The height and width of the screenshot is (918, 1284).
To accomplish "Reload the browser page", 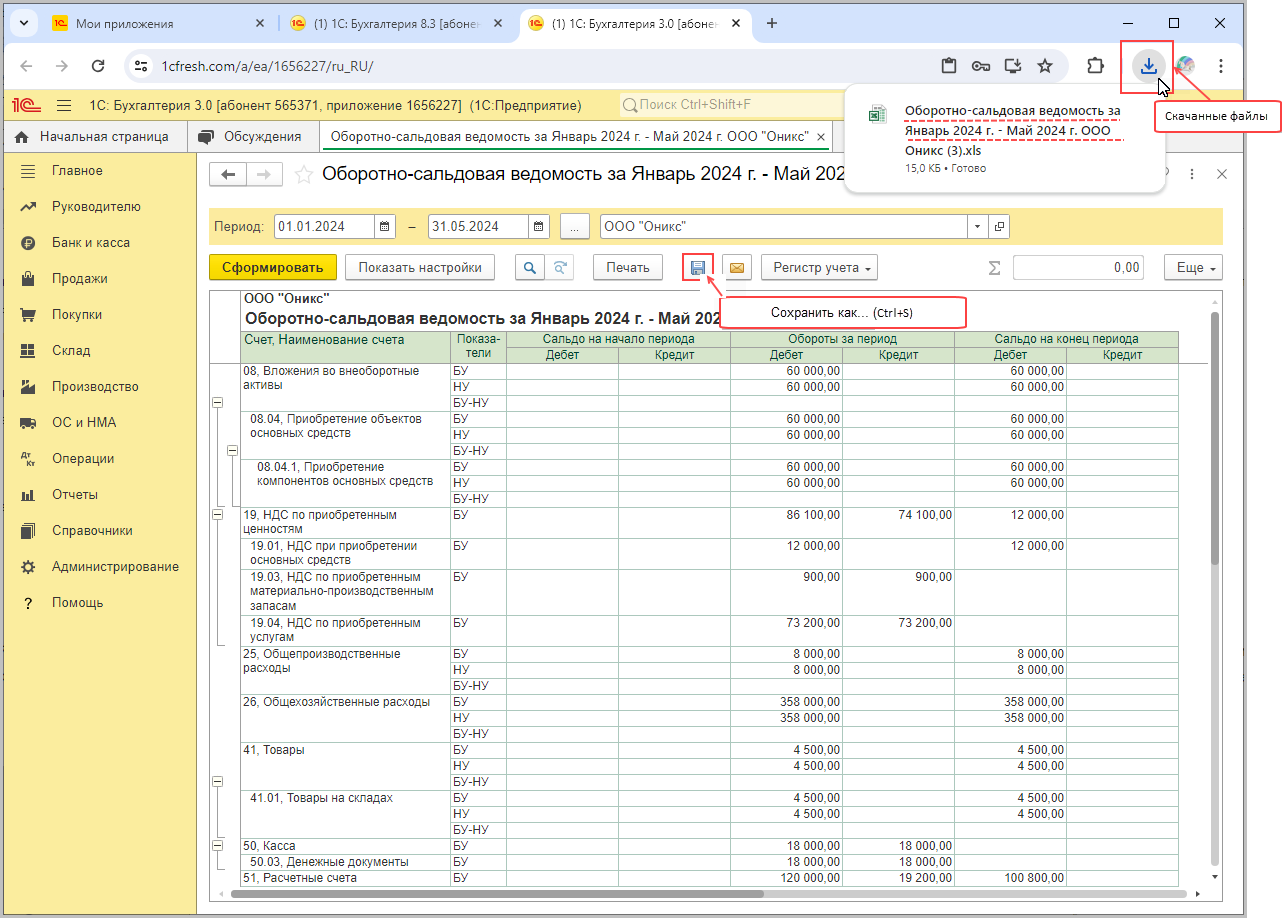I will 98,66.
